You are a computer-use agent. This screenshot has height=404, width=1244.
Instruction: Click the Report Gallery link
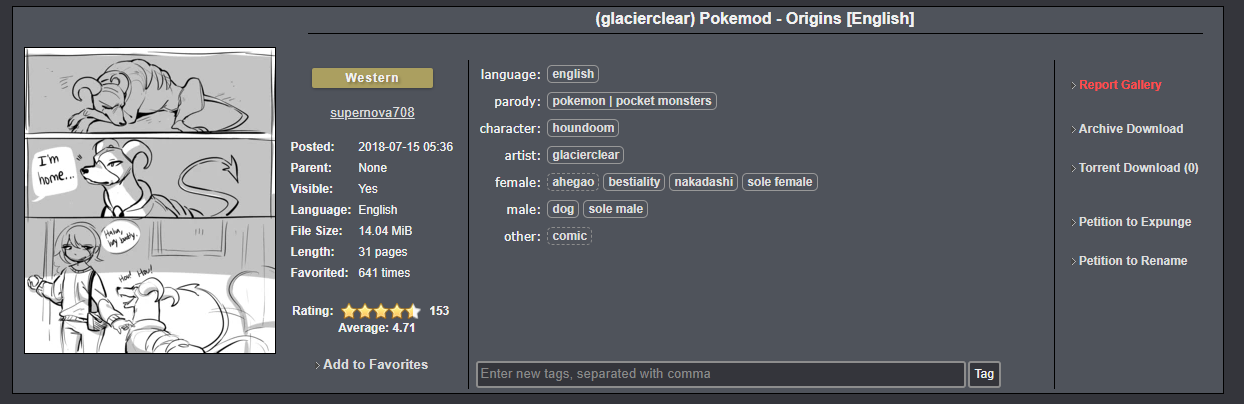coord(1120,85)
